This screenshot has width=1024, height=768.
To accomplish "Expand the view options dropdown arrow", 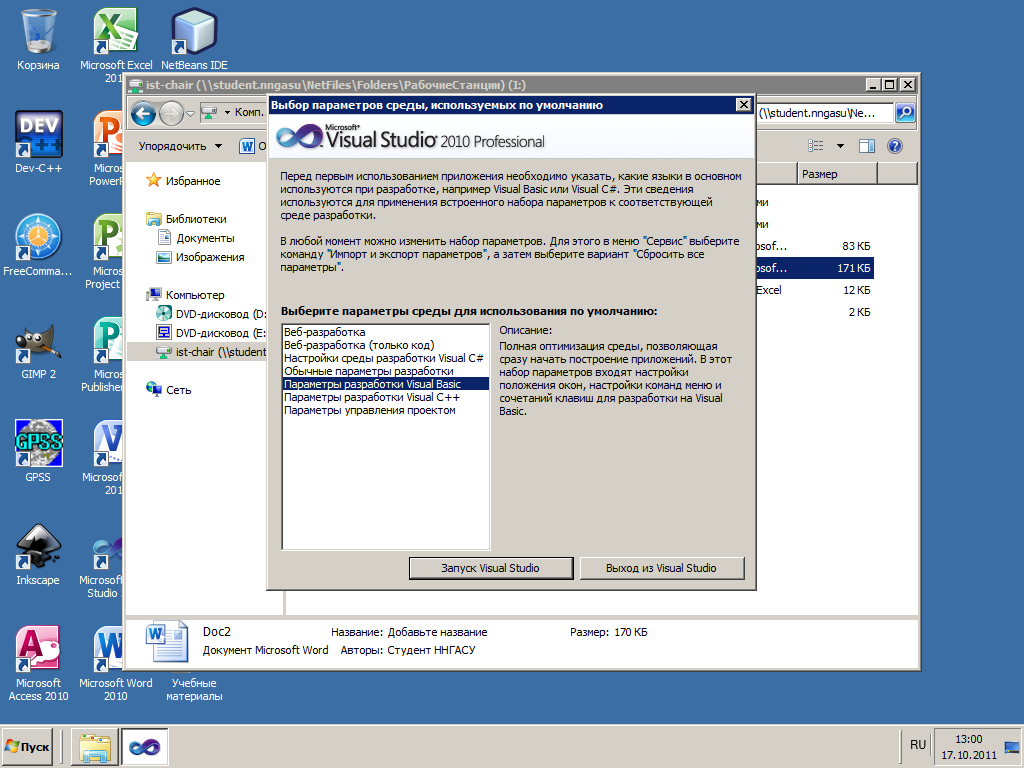I will point(840,146).
